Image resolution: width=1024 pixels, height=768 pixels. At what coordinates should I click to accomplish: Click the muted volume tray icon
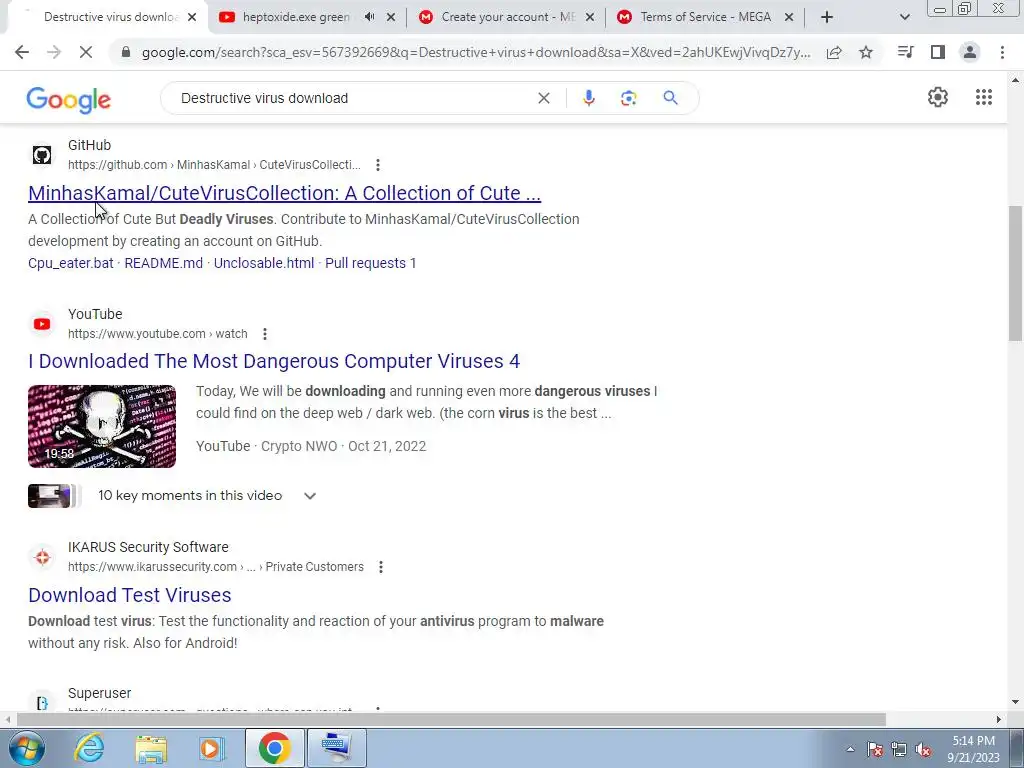[x=923, y=750]
